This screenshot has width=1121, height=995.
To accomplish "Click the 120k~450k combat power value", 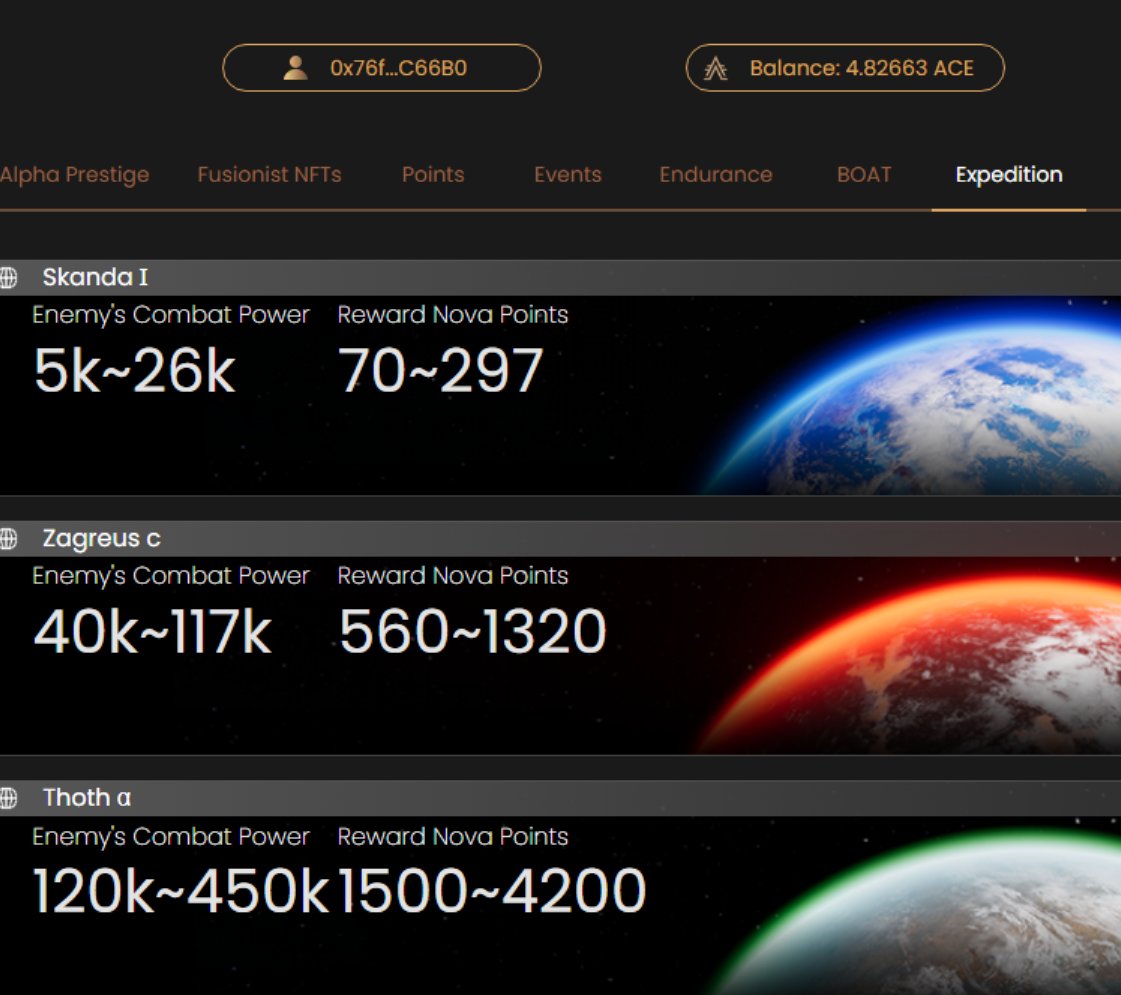I will pos(181,891).
